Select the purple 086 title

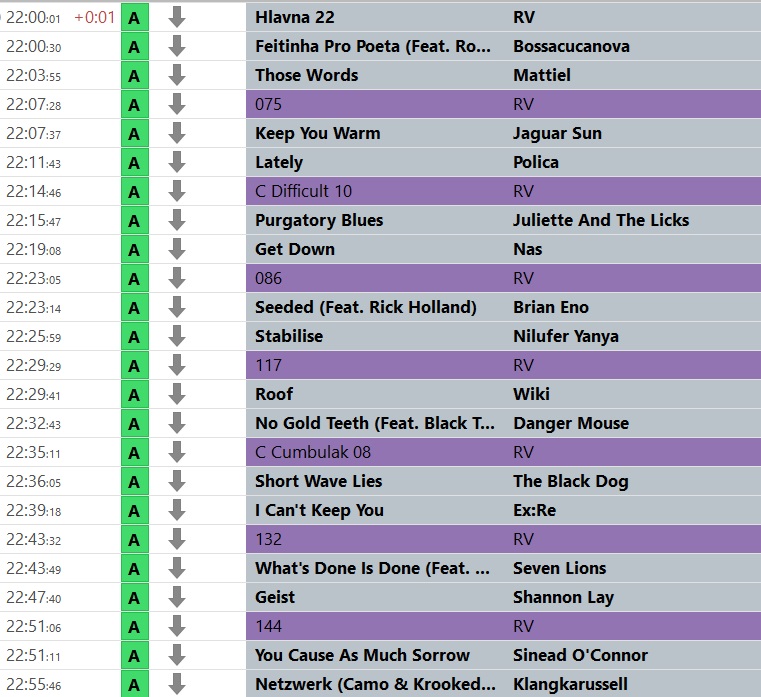pos(268,279)
